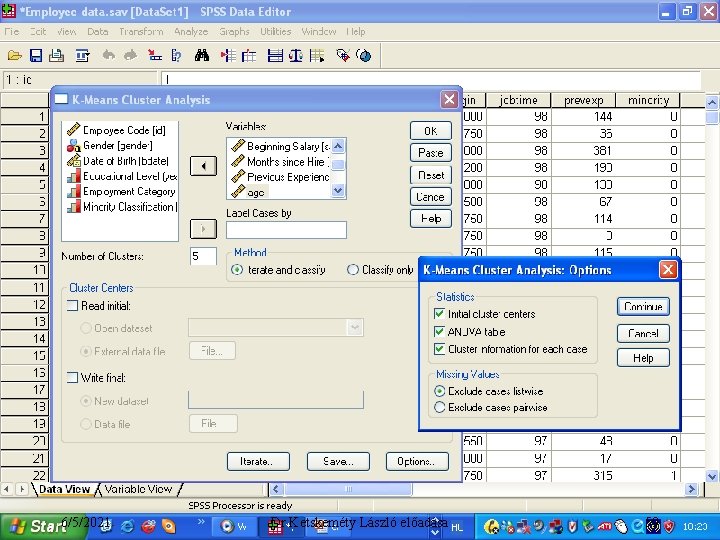Click the Use Sets toolbar icon
The height and width of the screenshot is (540, 720).
click(x=364, y=56)
